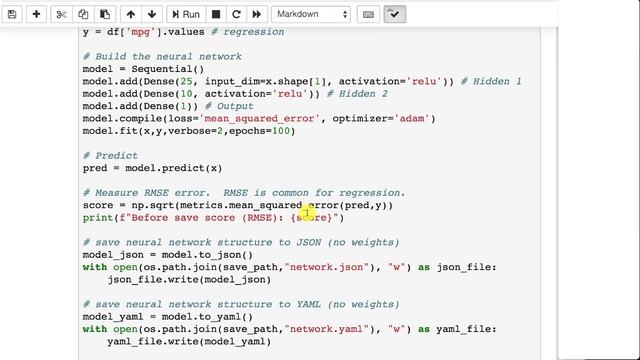
Task: Click the comment about saving structure to YAML
Action: pos(241,304)
